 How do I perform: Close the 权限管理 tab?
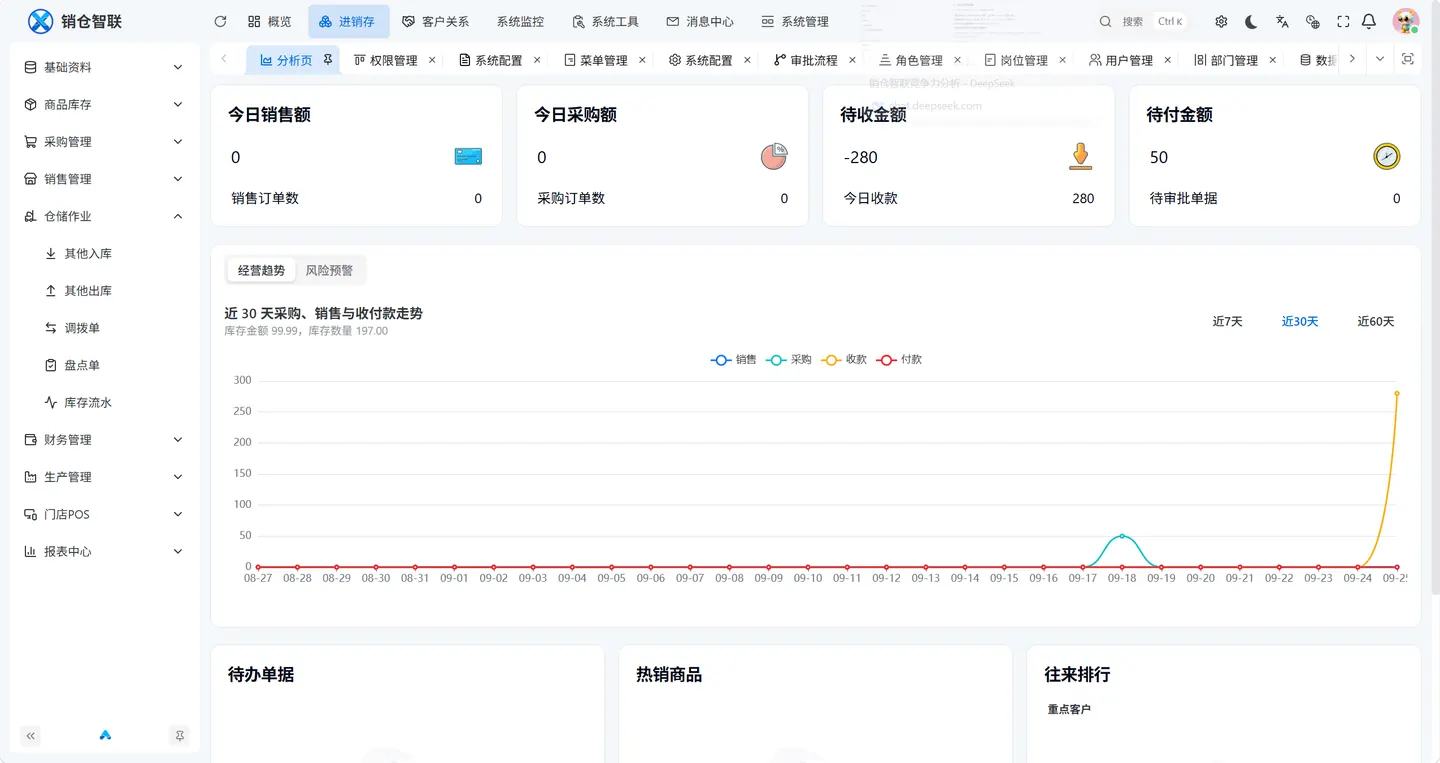tap(432, 60)
